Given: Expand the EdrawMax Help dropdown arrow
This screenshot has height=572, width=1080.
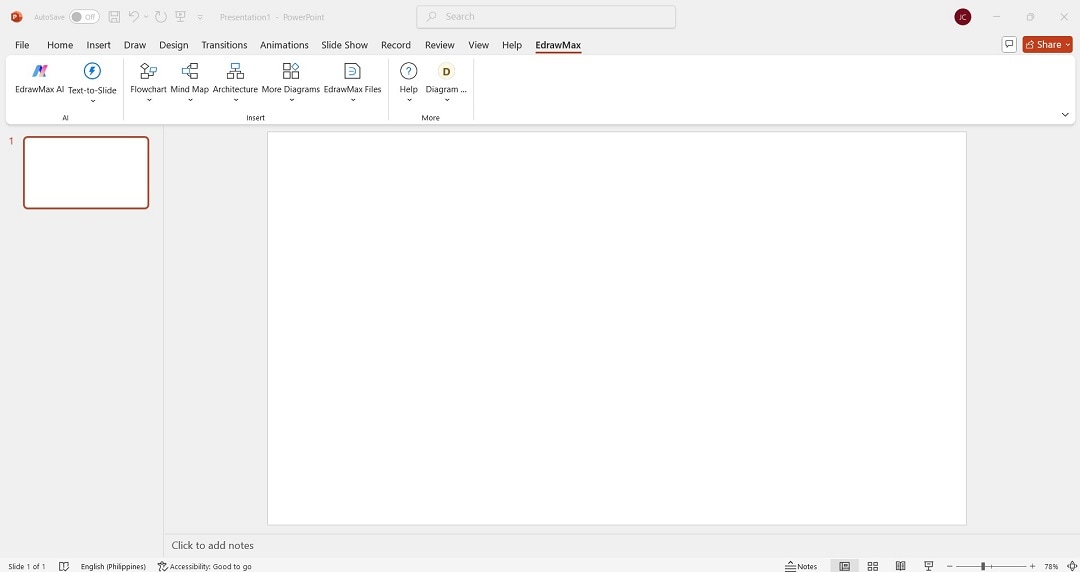Looking at the screenshot, I should coord(408,101).
